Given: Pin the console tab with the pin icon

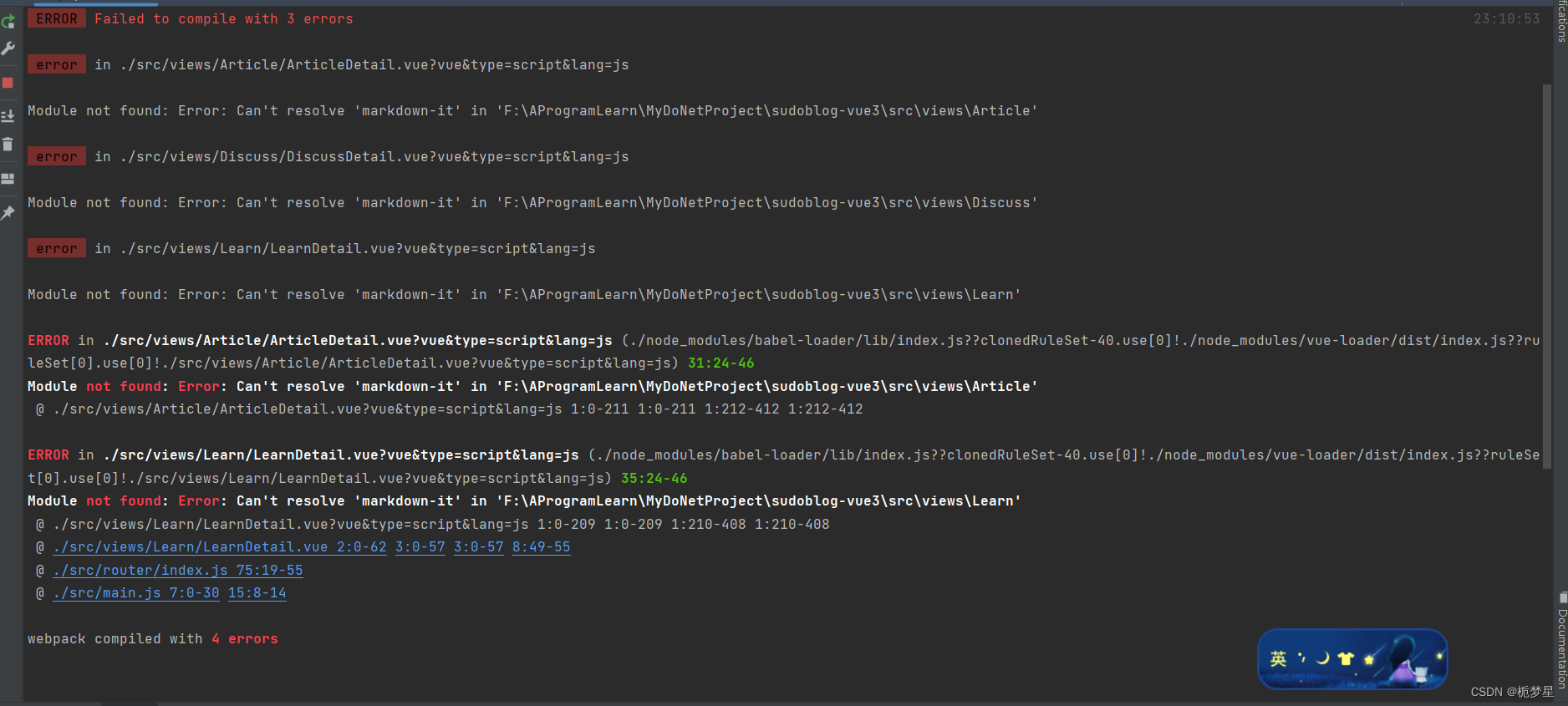Looking at the screenshot, I should point(8,212).
